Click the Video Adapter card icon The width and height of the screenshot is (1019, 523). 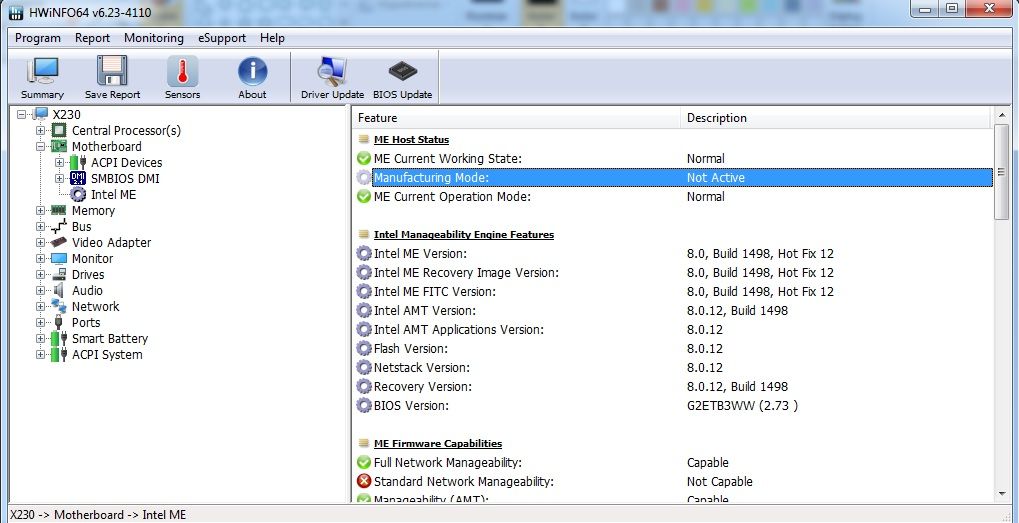59,242
